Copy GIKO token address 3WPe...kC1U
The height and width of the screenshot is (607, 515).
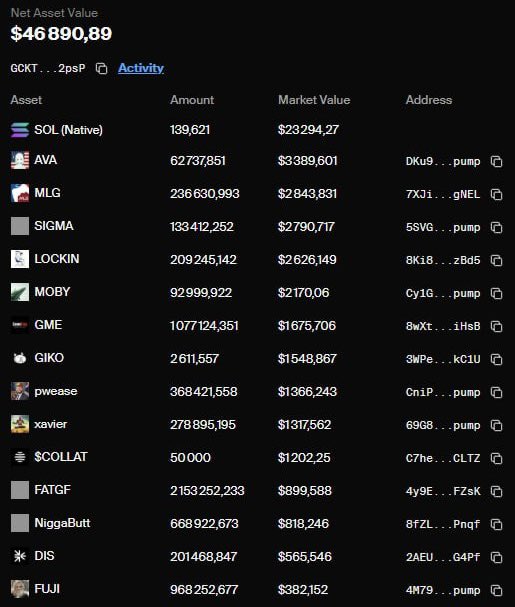tap(496, 360)
